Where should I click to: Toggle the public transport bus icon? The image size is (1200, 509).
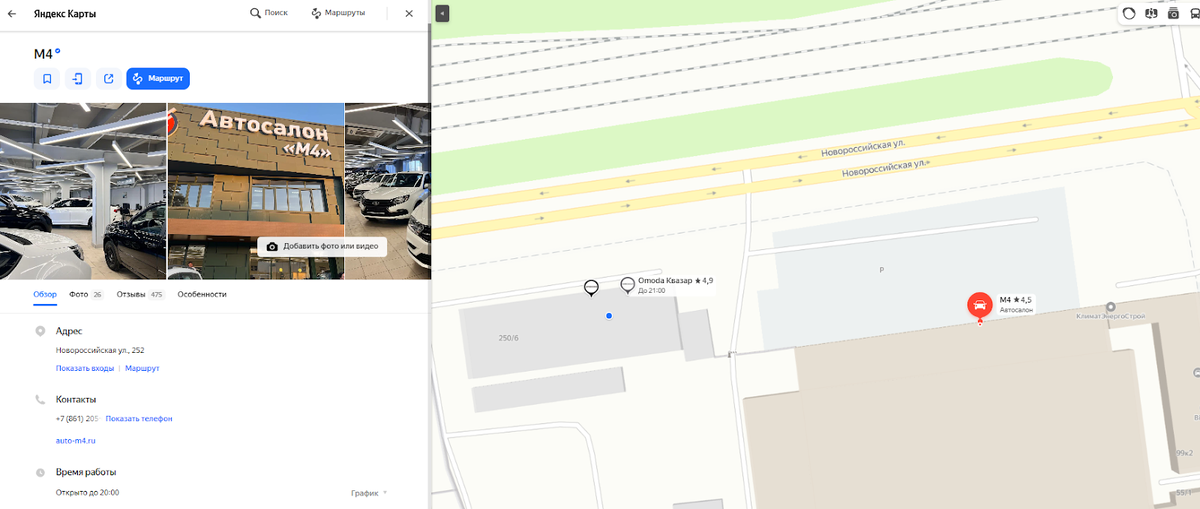pos(1193,13)
